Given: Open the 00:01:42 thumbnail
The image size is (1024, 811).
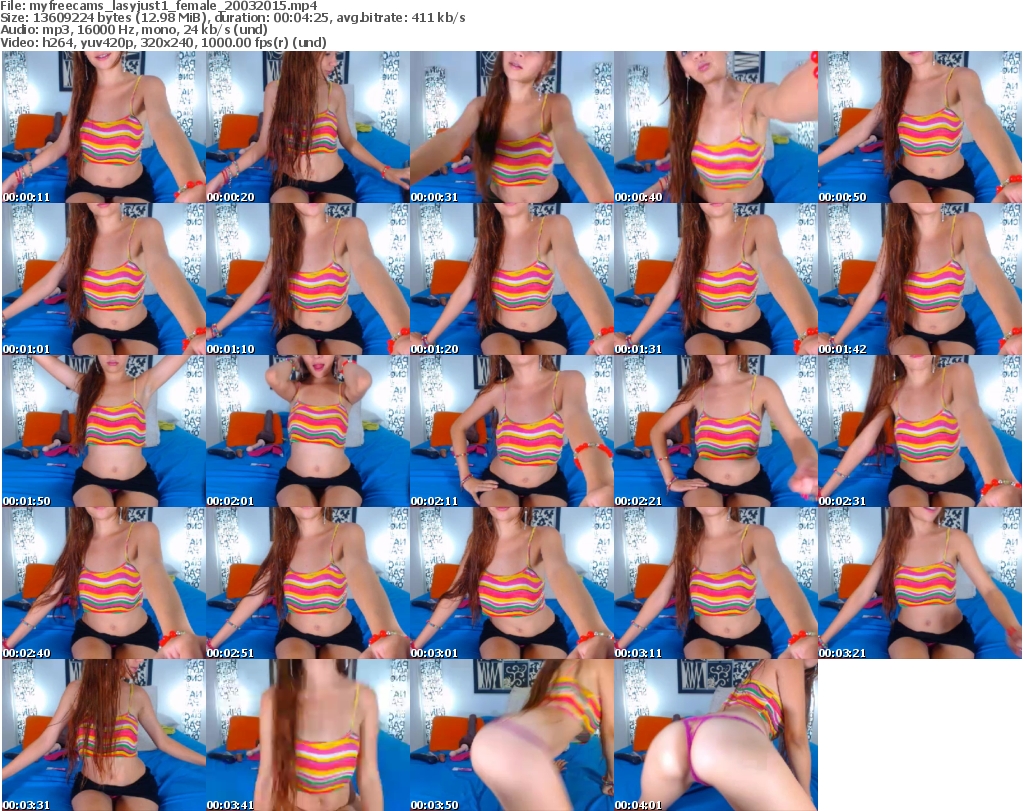Looking at the screenshot, I should pos(920,279).
